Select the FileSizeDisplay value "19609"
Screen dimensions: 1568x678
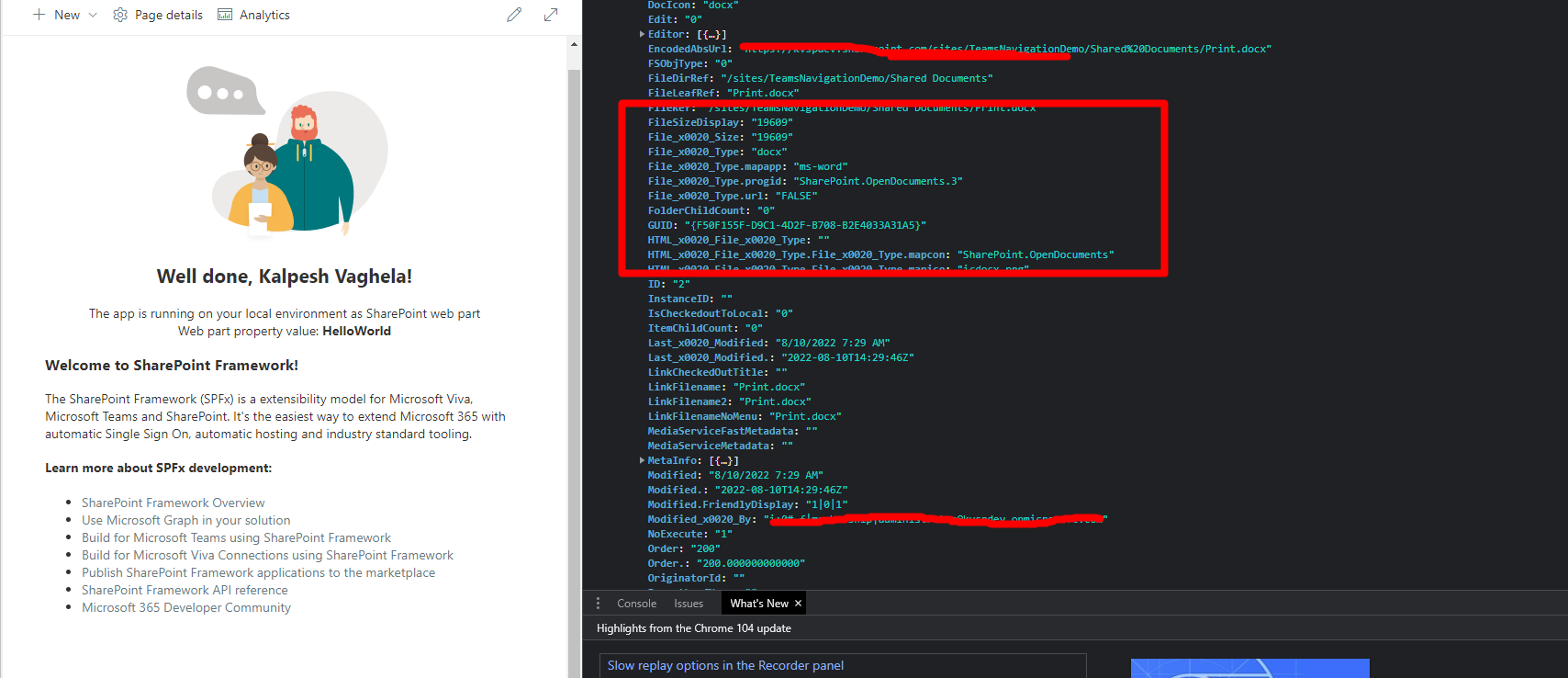coord(772,122)
